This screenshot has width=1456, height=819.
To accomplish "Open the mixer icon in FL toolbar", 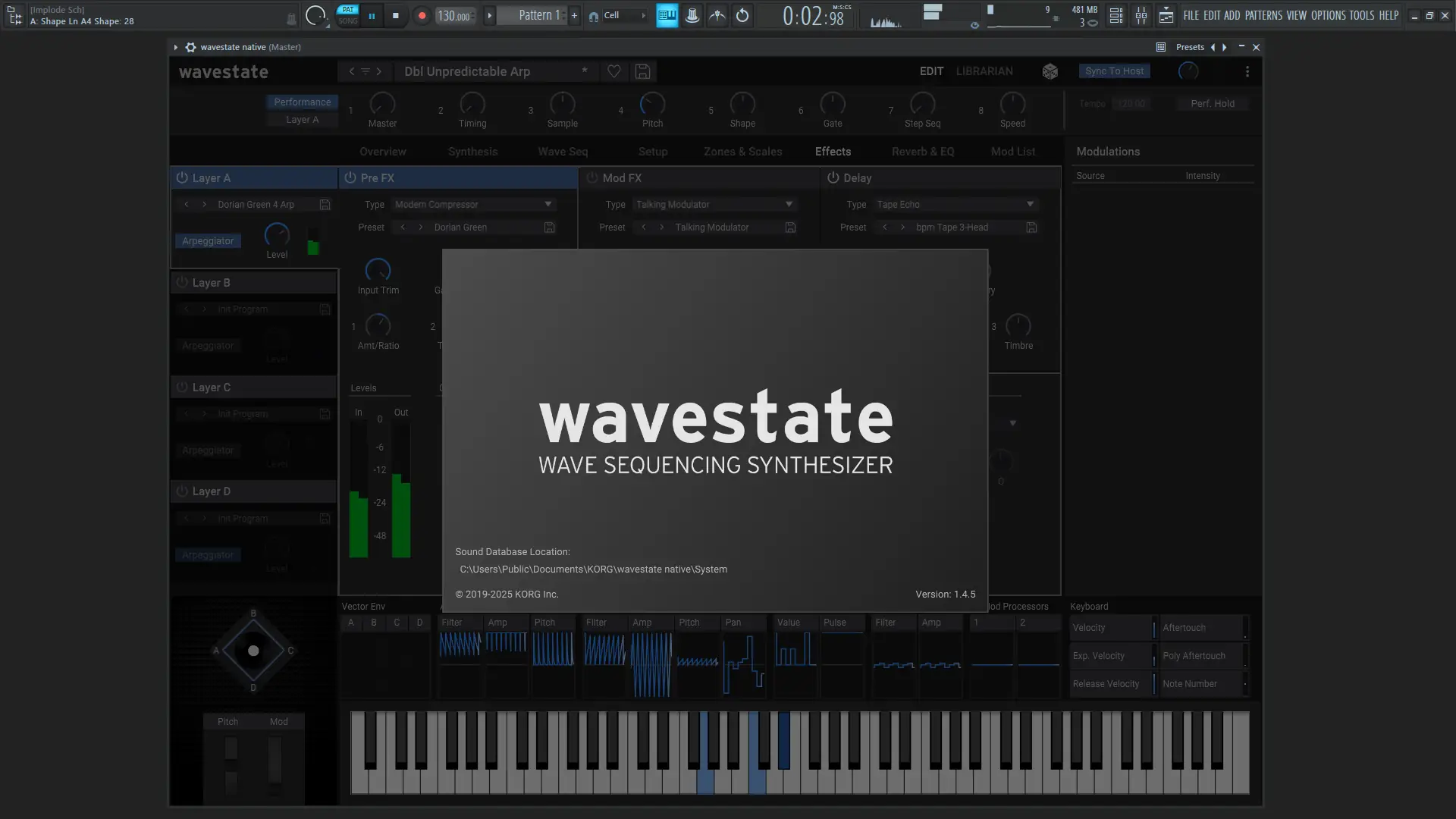I will point(1141,15).
